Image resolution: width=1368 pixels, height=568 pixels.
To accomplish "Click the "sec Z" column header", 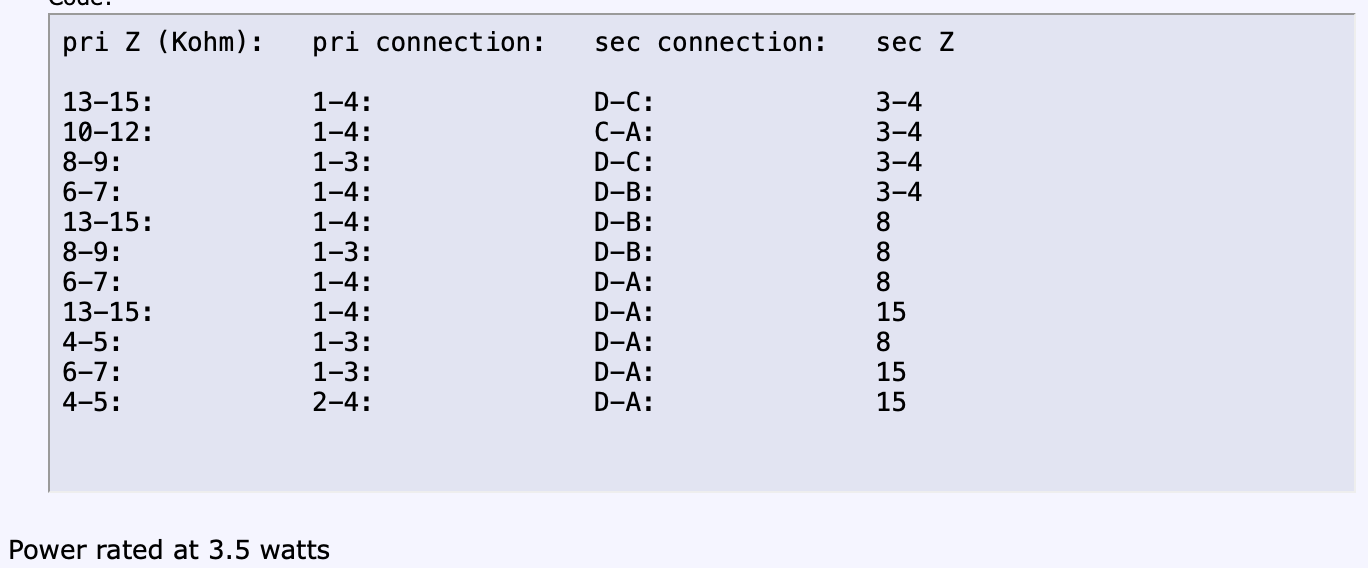I will 914,44.
